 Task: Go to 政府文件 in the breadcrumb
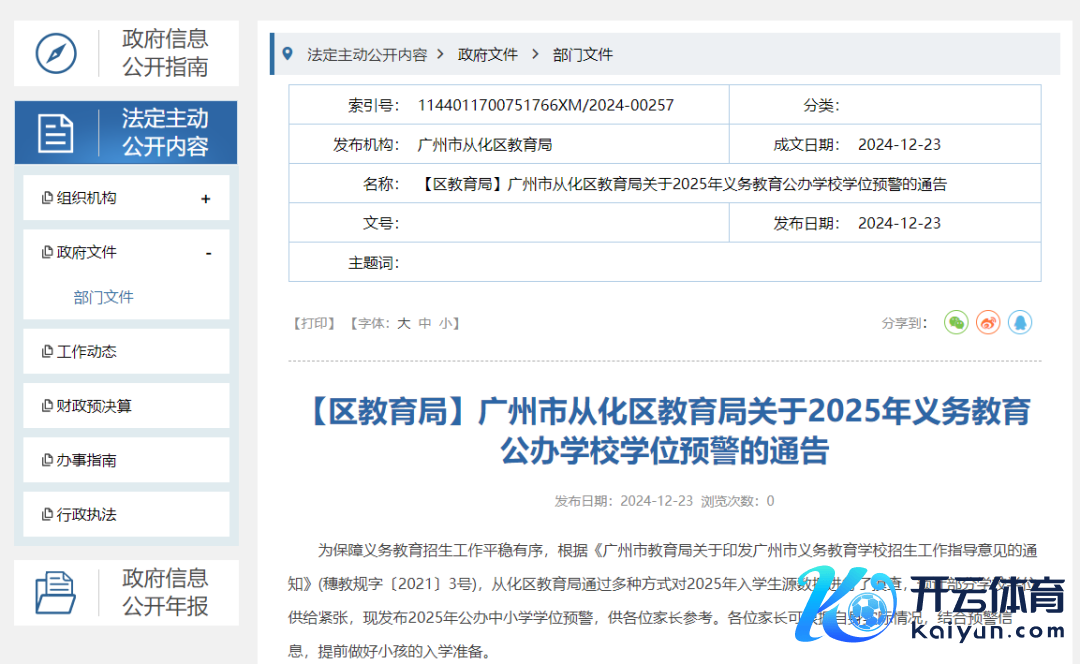click(488, 55)
